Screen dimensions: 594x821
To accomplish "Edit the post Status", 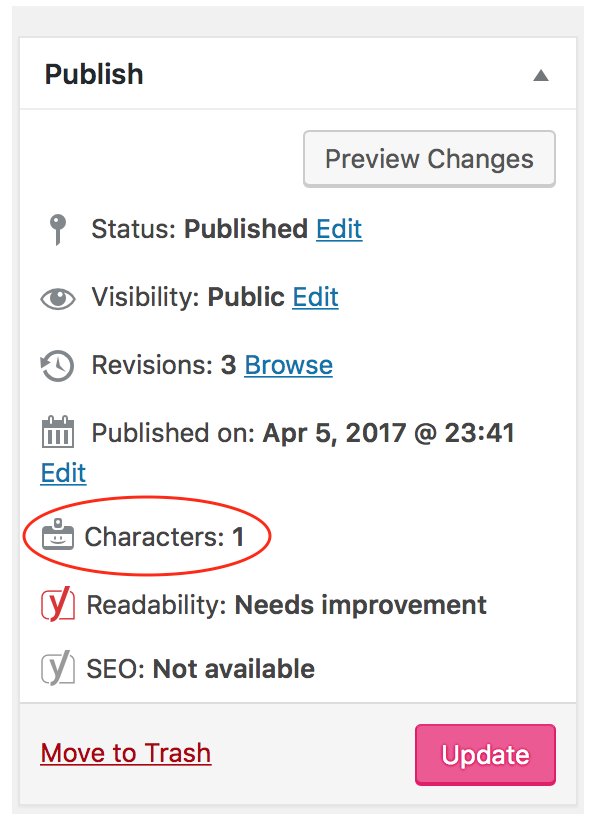I will pos(339,229).
